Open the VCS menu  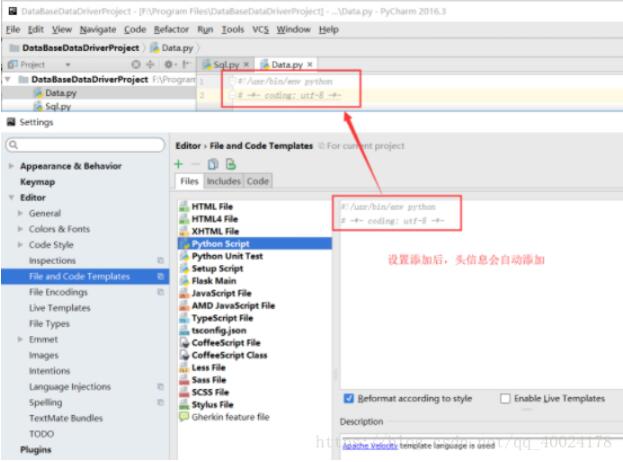(x=261, y=29)
